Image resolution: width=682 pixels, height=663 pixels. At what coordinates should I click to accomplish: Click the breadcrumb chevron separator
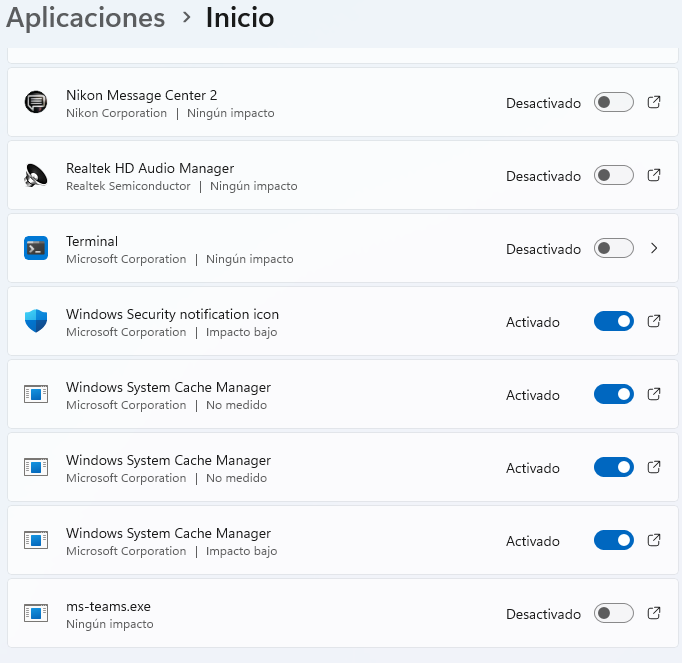pyautogui.click(x=187, y=17)
